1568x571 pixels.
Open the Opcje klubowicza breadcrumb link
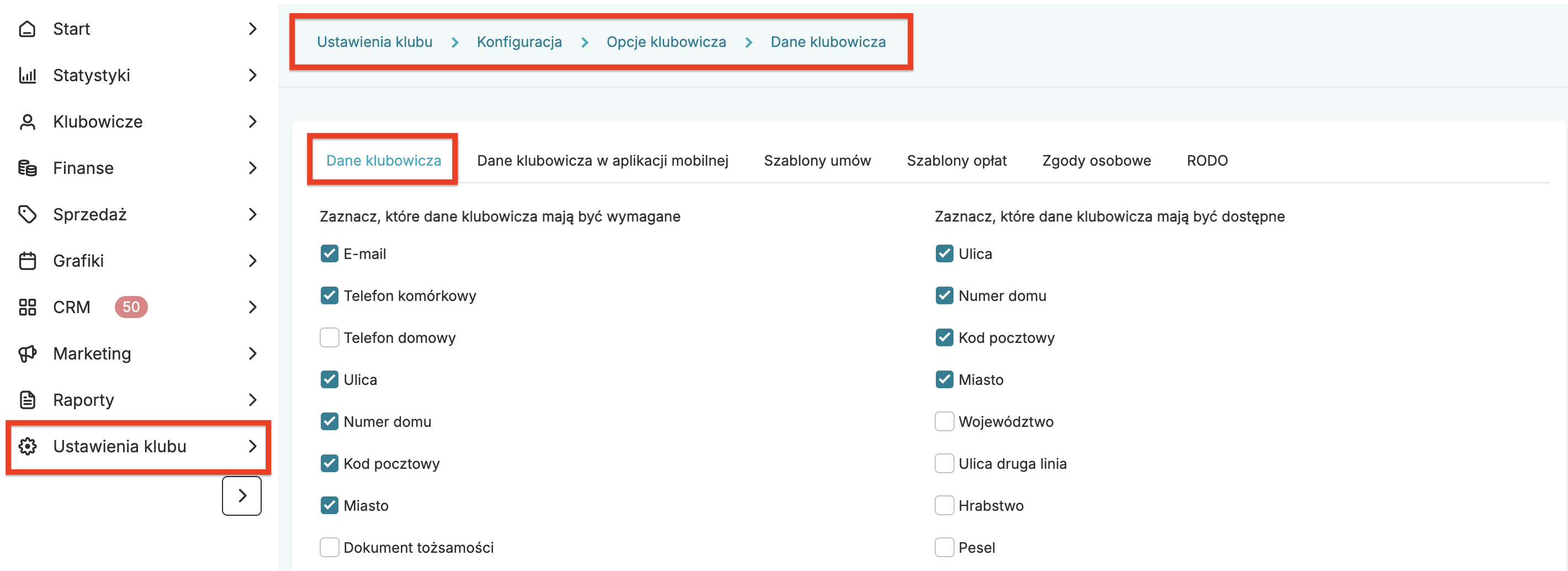pyautogui.click(x=666, y=42)
